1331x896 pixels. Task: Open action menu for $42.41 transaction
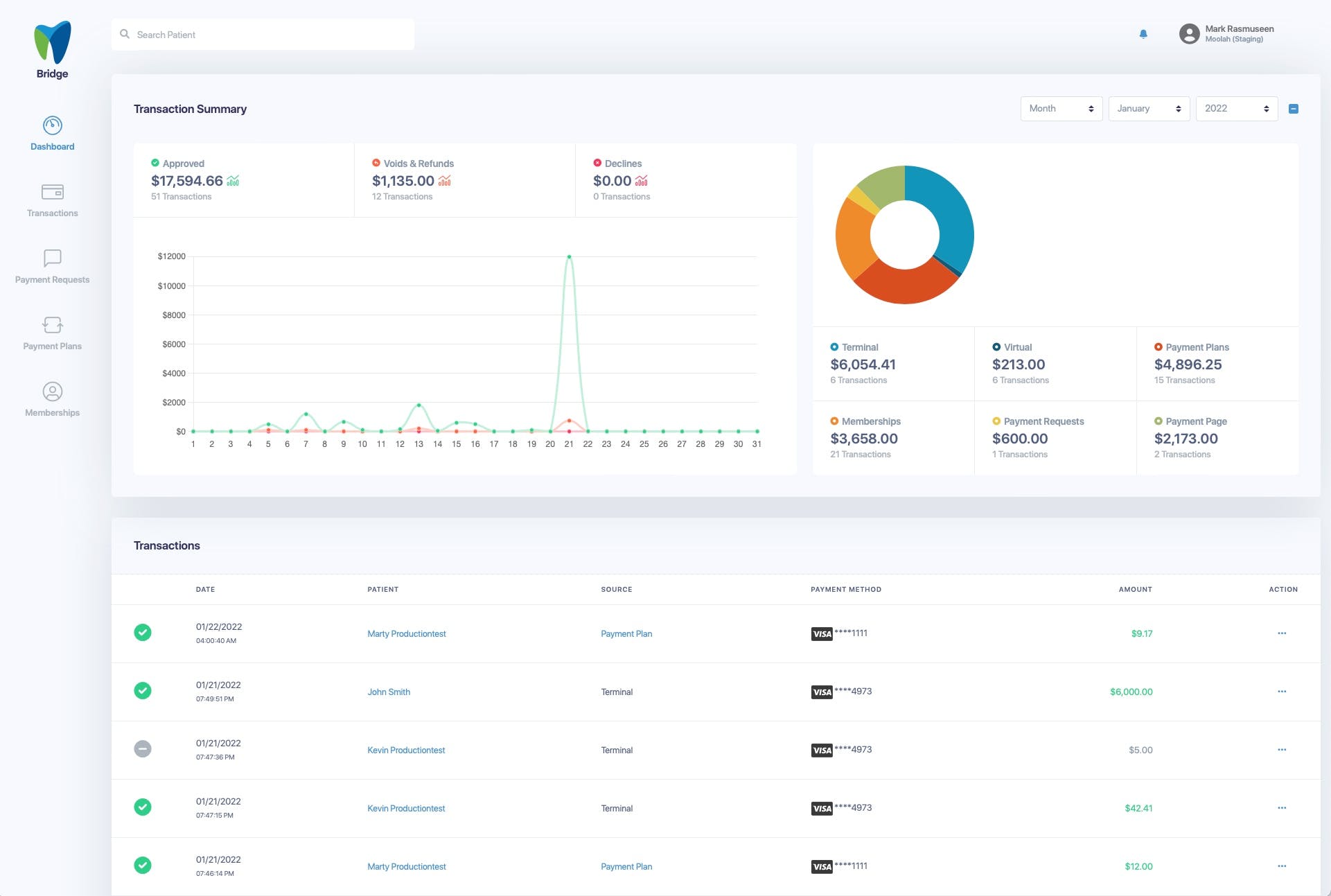coord(1282,808)
